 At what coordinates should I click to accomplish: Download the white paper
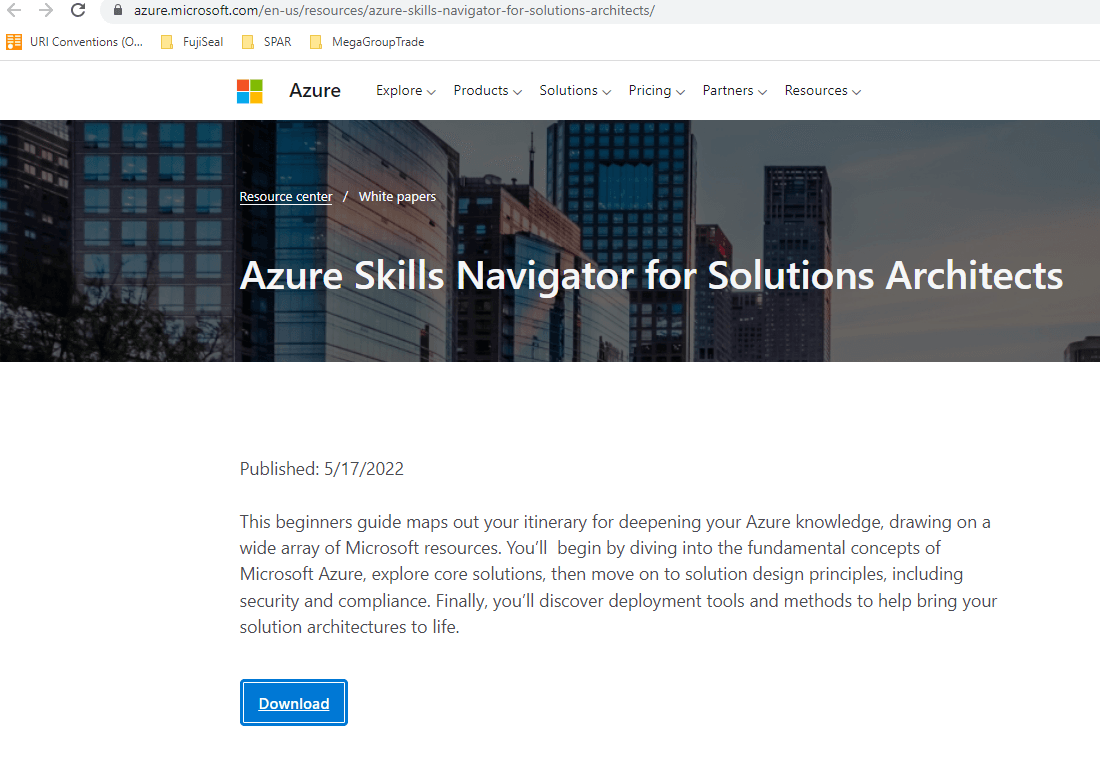click(x=294, y=703)
